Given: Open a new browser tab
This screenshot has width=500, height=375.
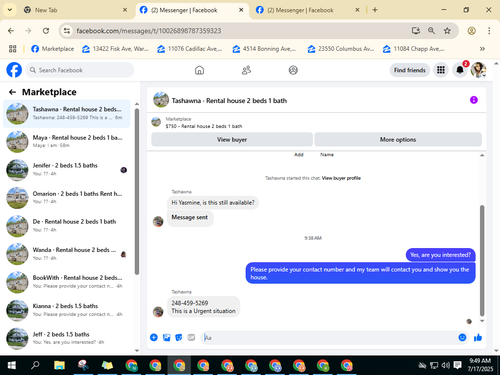Looking at the screenshot, I should [x=375, y=10].
